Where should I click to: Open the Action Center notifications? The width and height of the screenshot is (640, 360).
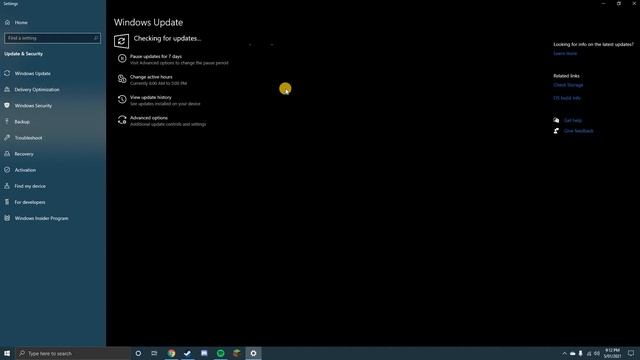(631, 353)
